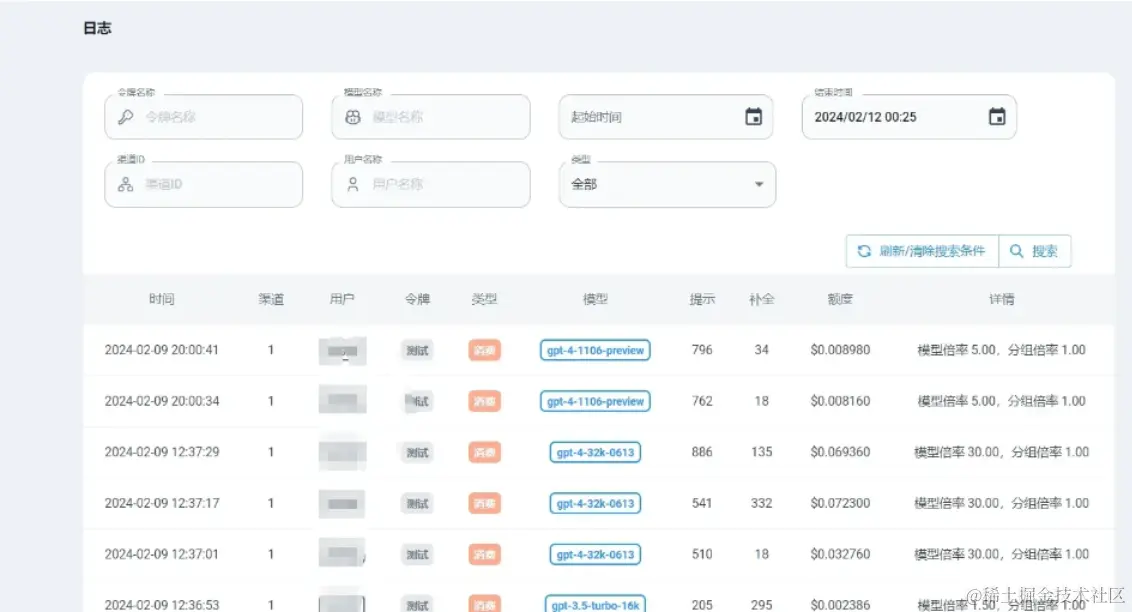Click timestamp 2024-02-09 12:37:17

[162, 504]
